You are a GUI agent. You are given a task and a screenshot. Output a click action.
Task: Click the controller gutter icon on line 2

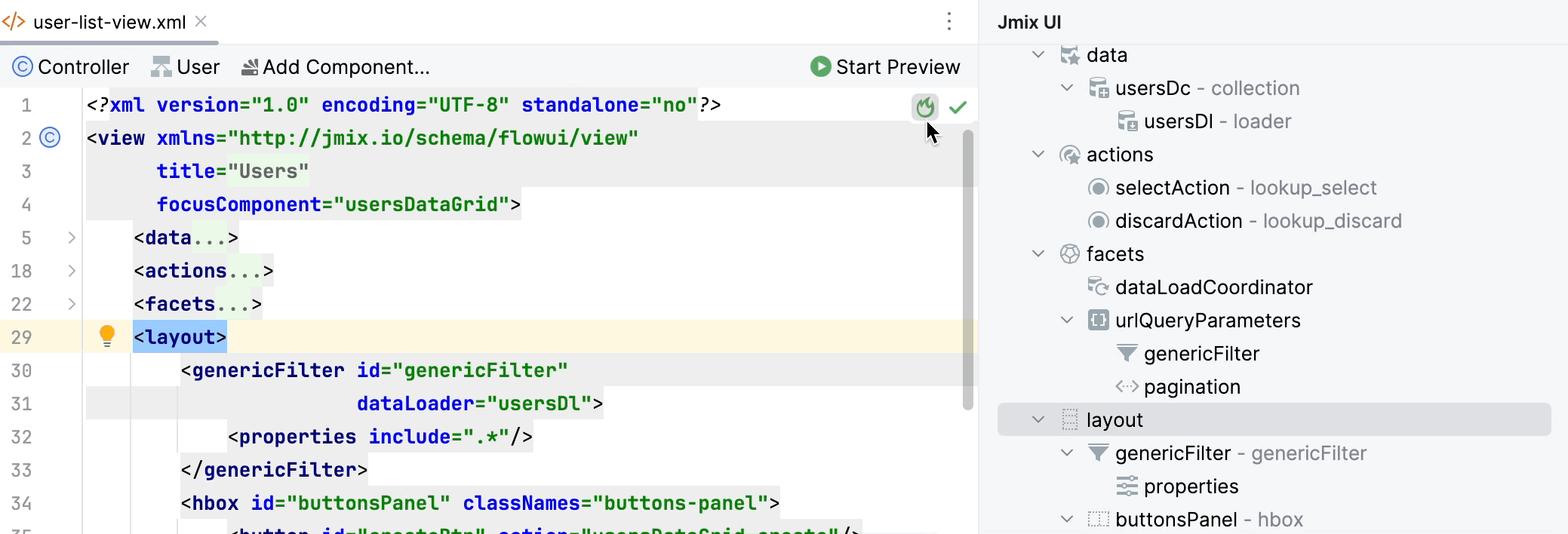[x=50, y=137]
